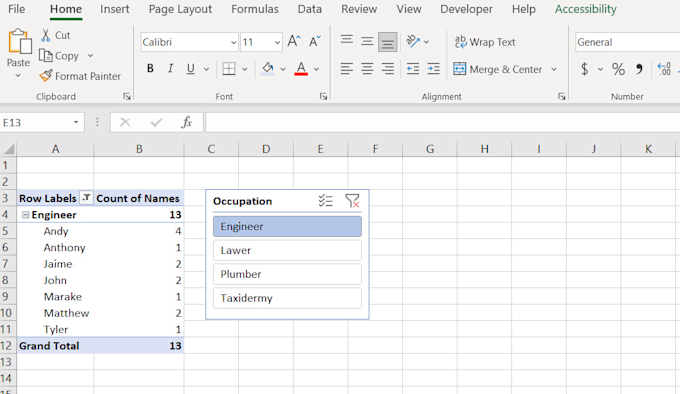Open underline style dropdown arrow
Viewport: 680px width, 394px height.
[x=206, y=69]
